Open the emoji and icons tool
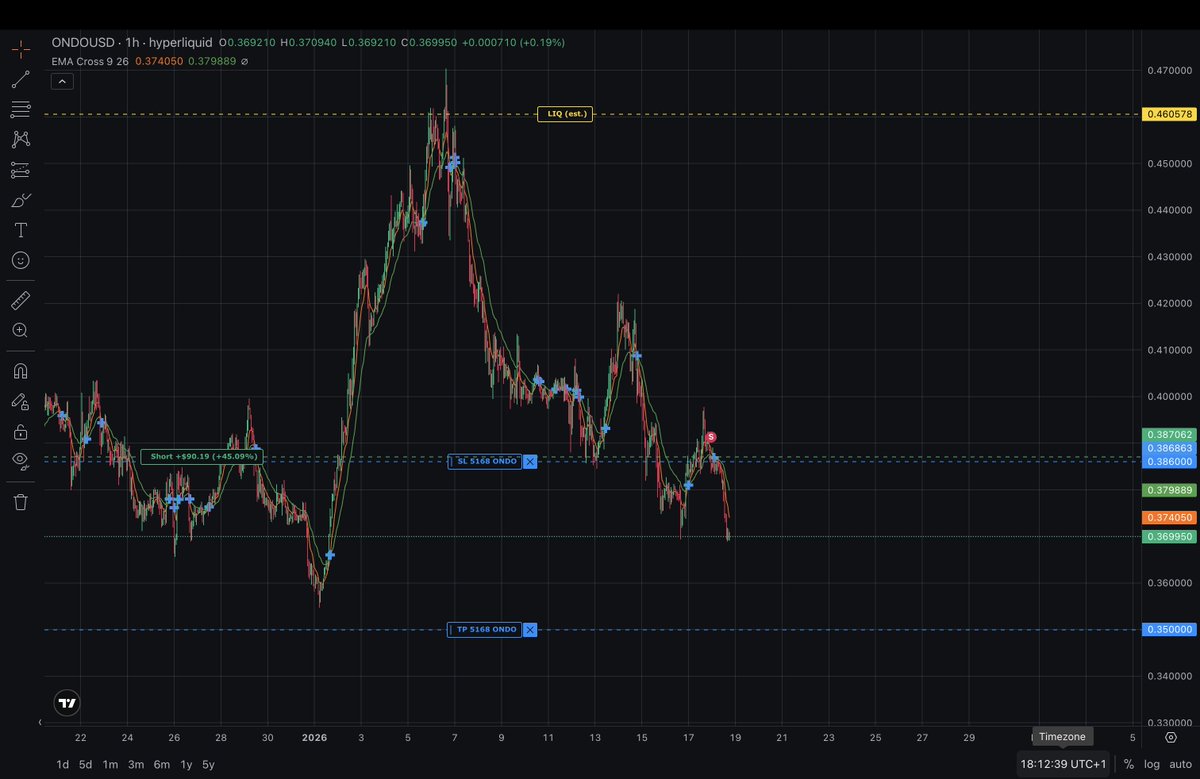This screenshot has height=779, width=1200. 20,260
